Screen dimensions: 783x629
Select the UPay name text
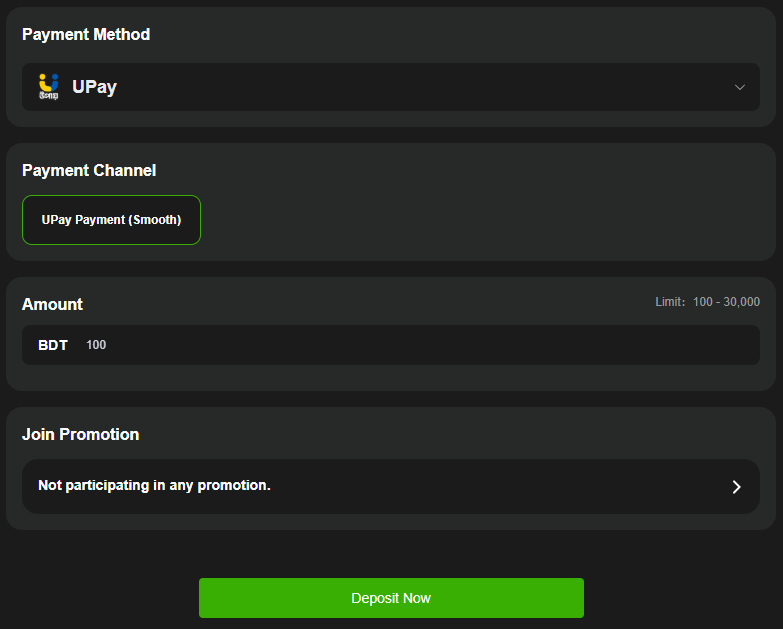94,87
